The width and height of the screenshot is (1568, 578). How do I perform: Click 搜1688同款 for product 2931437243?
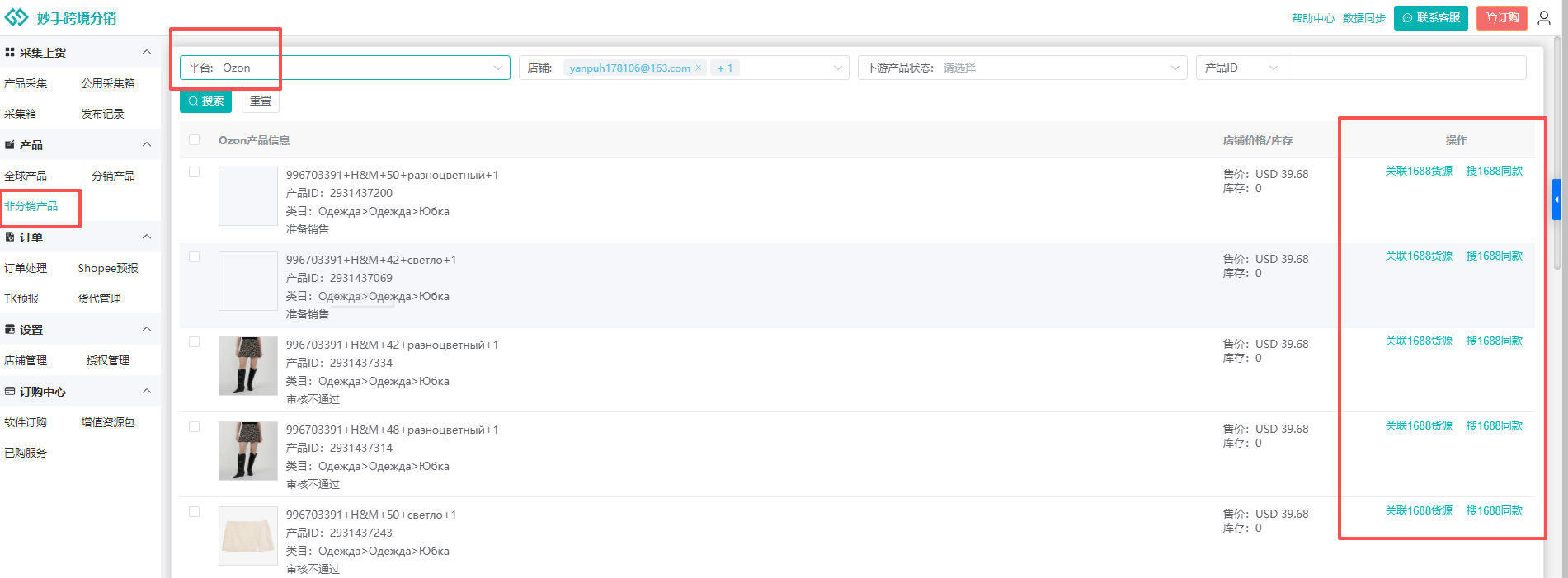(1494, 510)
